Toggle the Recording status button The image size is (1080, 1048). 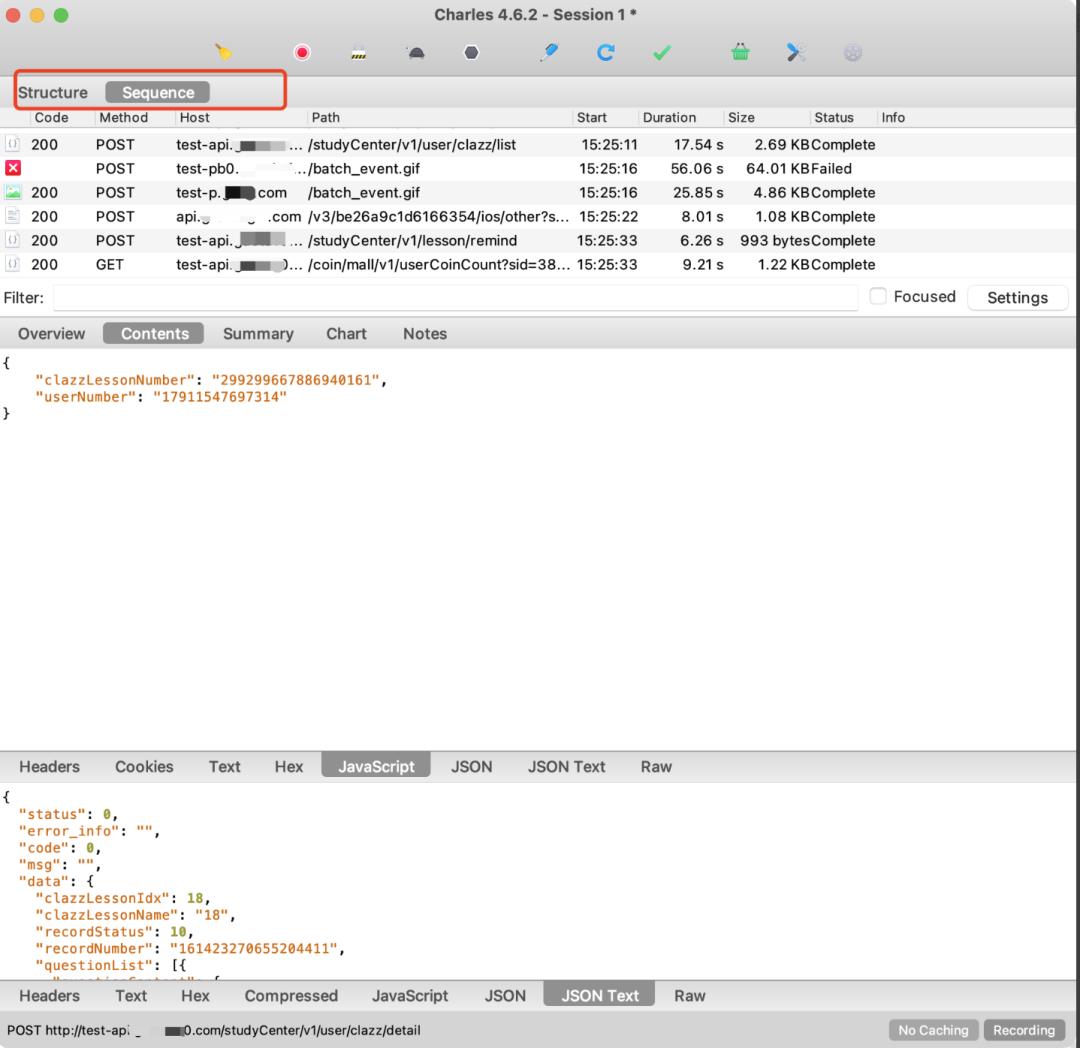(1023, 1030)
